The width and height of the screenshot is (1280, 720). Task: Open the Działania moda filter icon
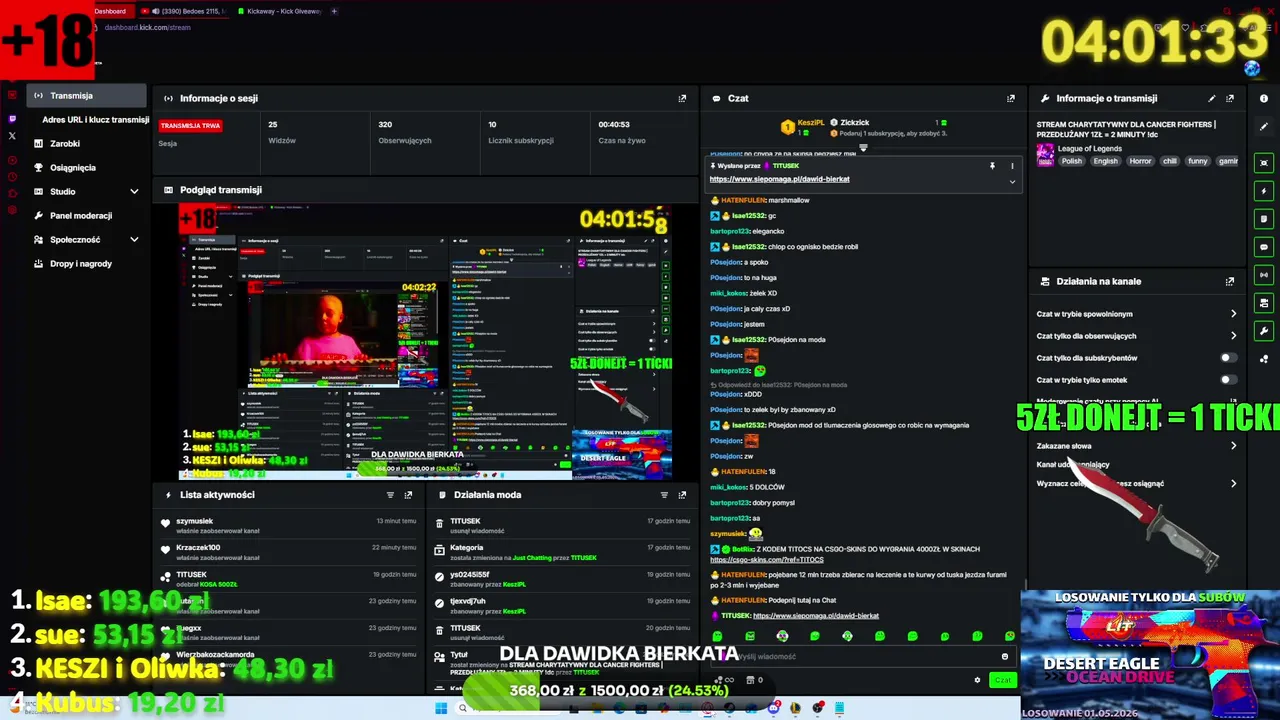[664, 494]
